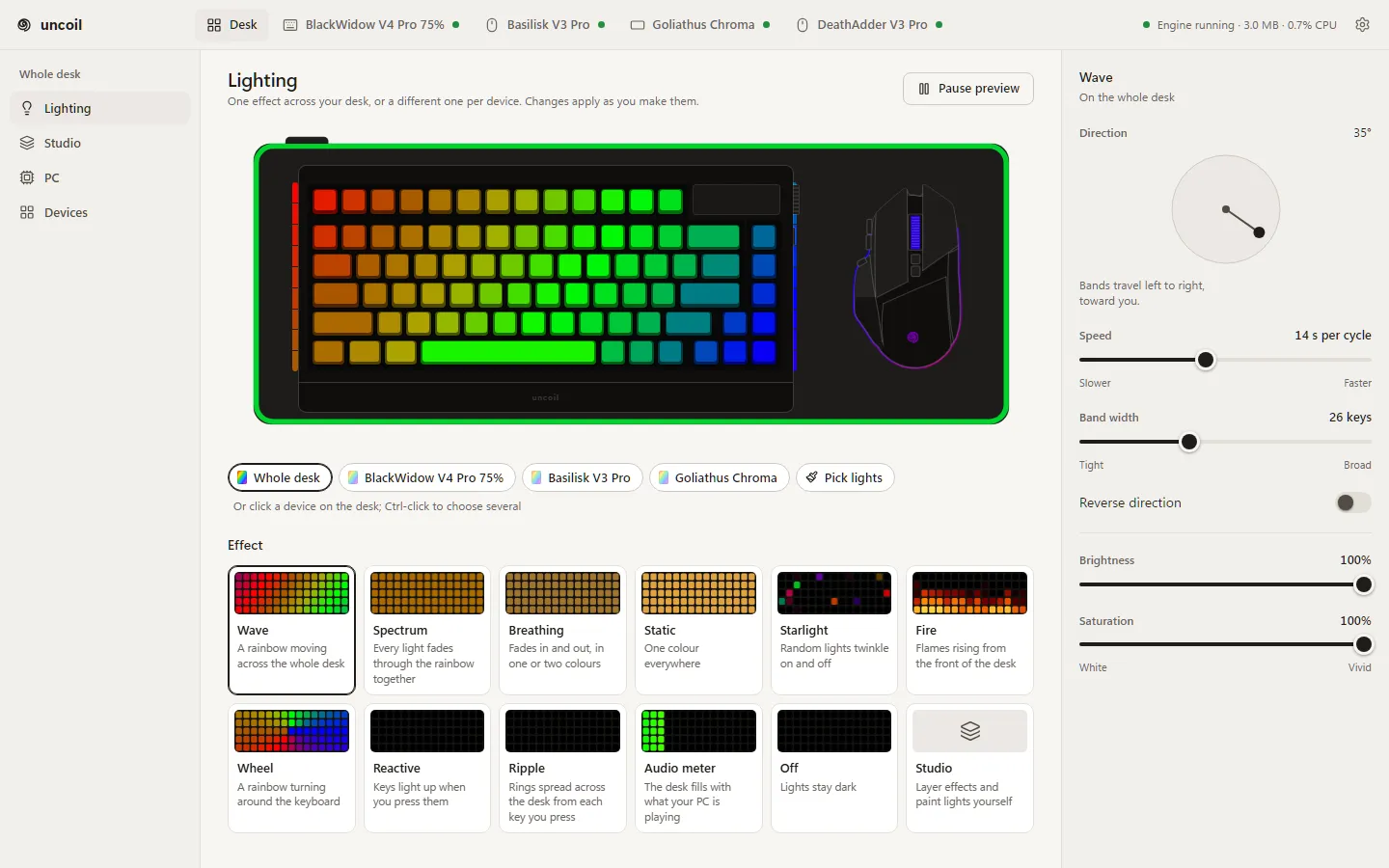Select the Audio meter effect card
This screenshot has height=868, width=1389.
coord(699,768)
